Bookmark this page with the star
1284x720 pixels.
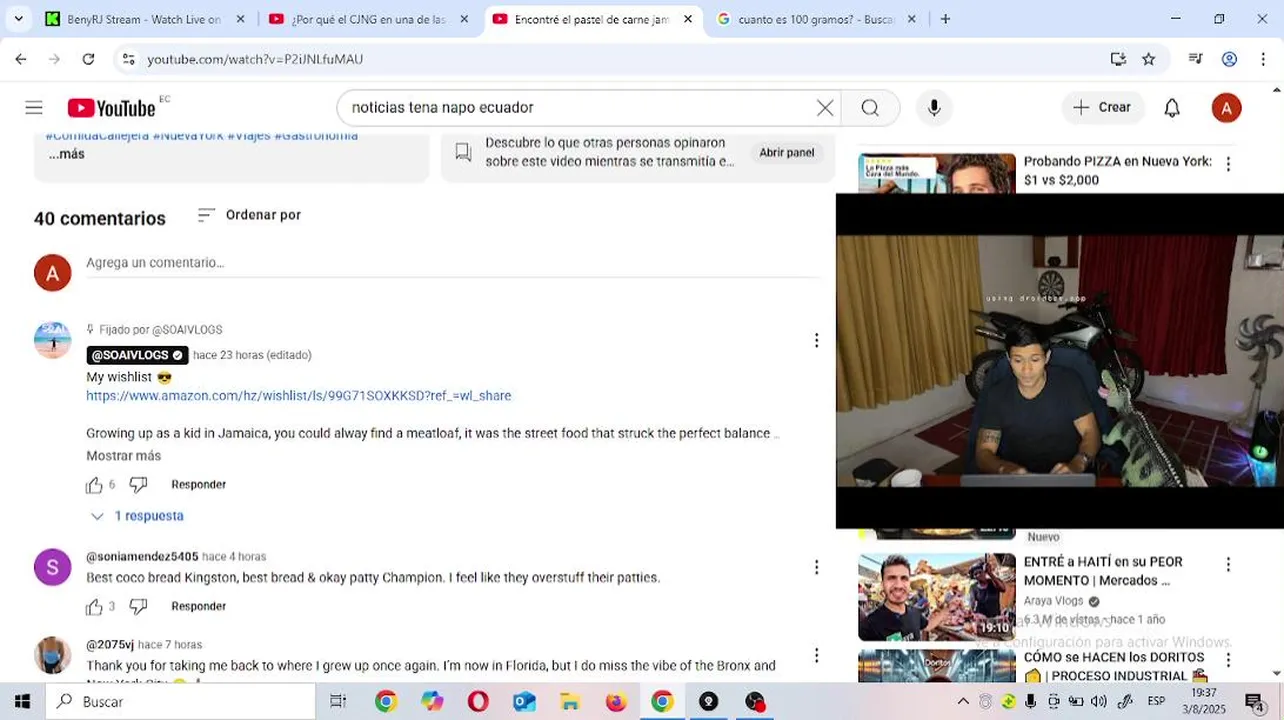1148,59
